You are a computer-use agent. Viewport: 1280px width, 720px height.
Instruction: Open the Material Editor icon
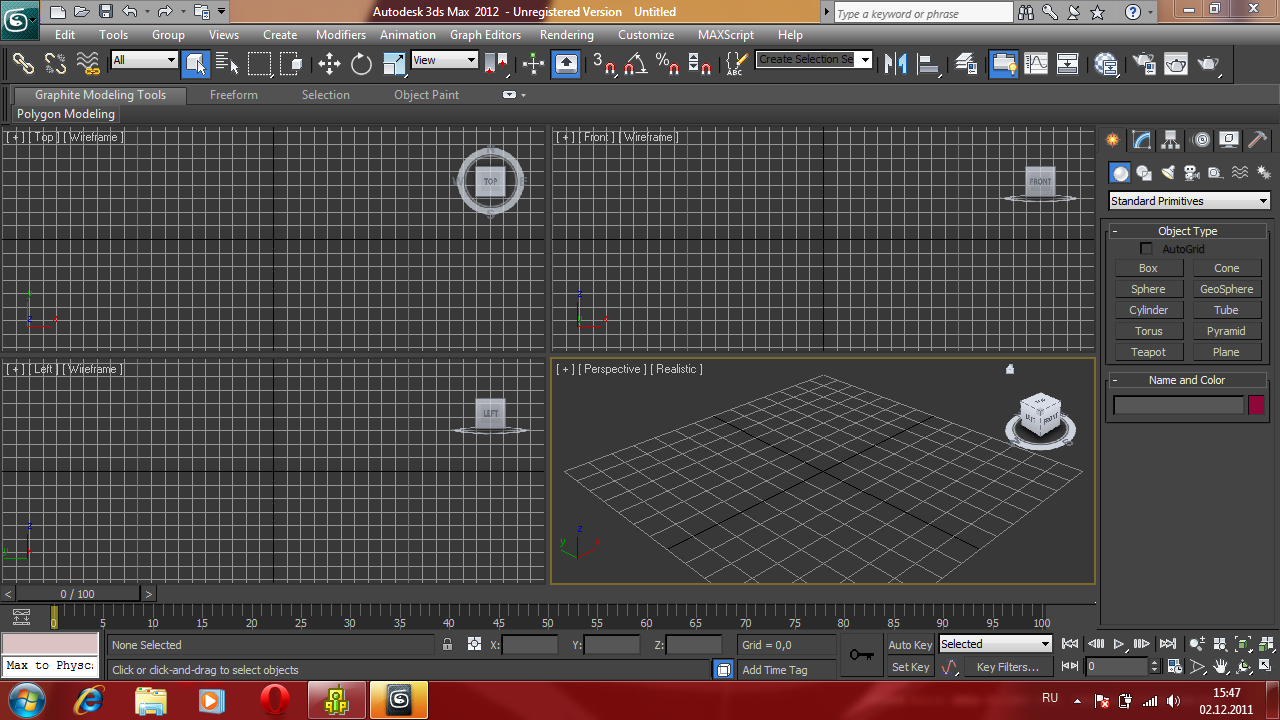pyautogui.click(x=1106, y=64)
